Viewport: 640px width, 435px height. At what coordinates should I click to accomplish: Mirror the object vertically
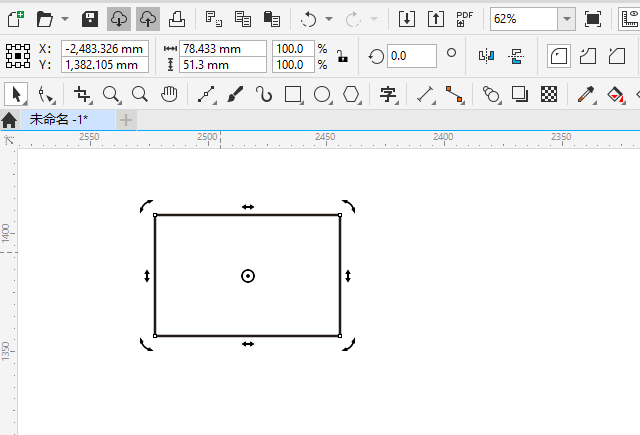pyautogui.click(x=516, y=56)
